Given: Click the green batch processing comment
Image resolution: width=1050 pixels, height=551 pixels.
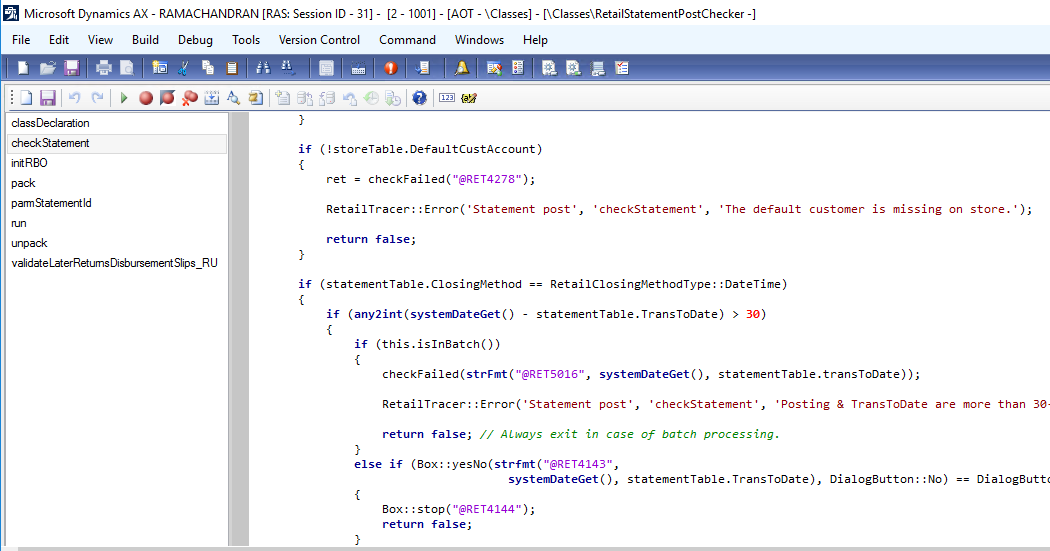Looking at the screenshot, I should [x=629, y=434].
